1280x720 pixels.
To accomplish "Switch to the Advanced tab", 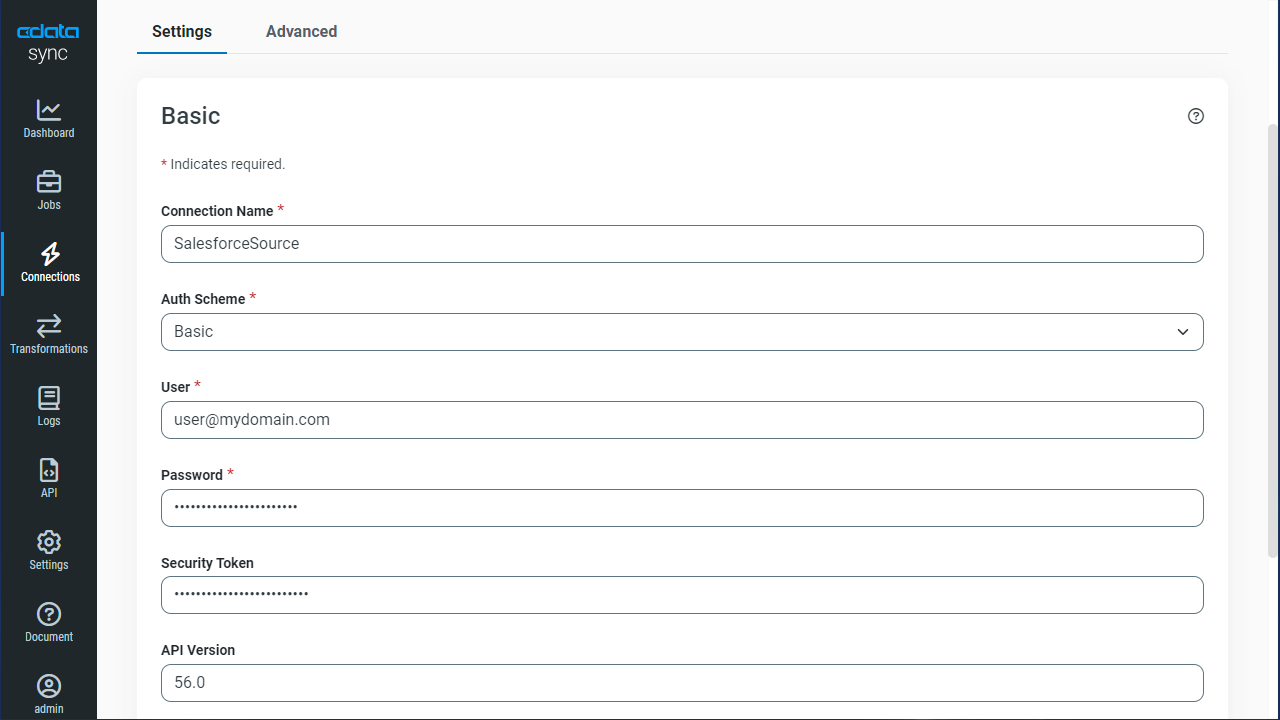I will (x=301, y=31).
